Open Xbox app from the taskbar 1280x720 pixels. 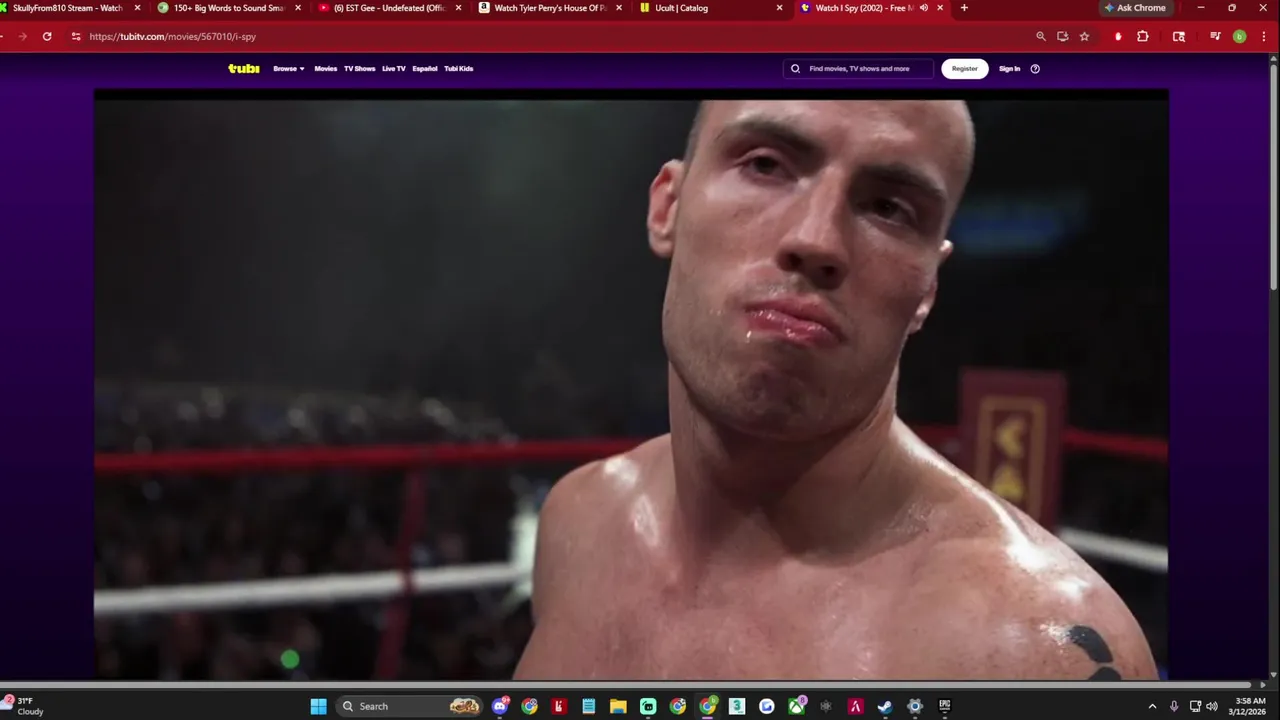[796, 706]
